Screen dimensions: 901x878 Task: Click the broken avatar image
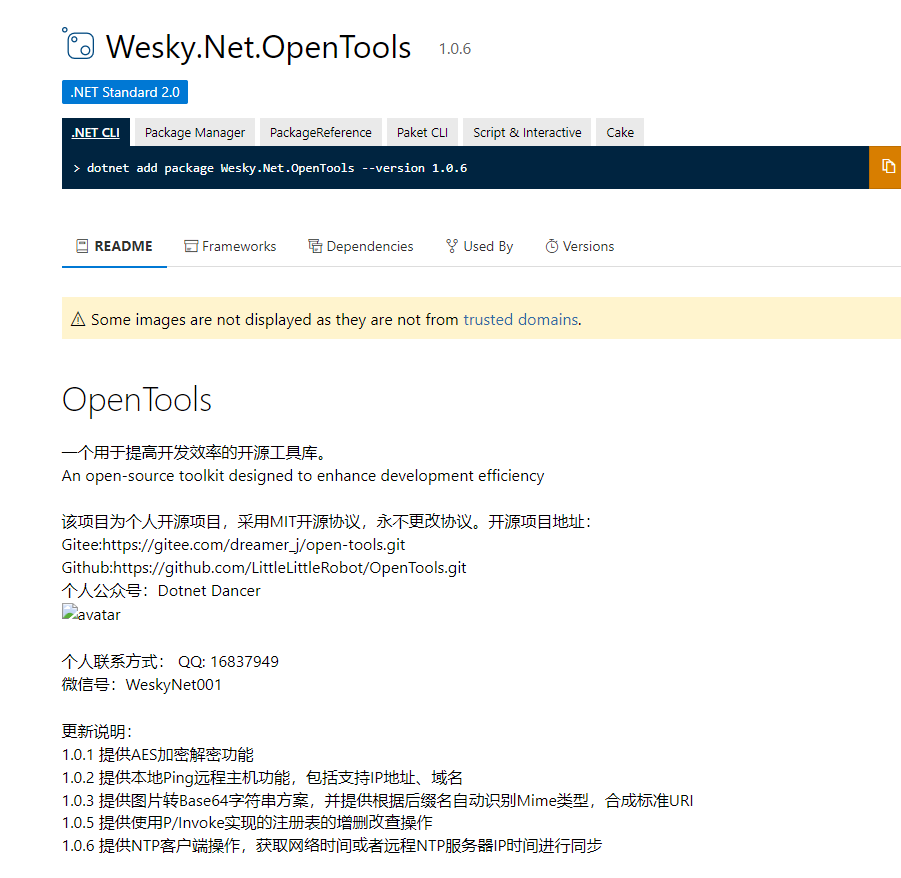coord(91,614)
